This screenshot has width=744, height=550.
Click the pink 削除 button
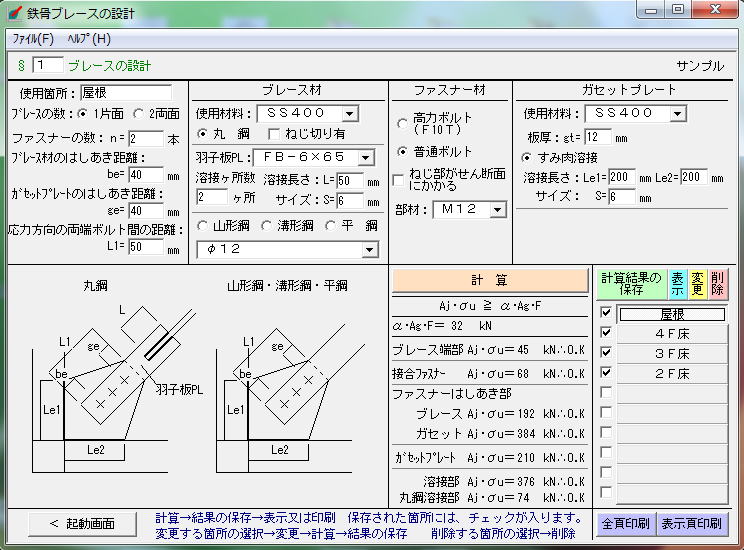point(718,284)
